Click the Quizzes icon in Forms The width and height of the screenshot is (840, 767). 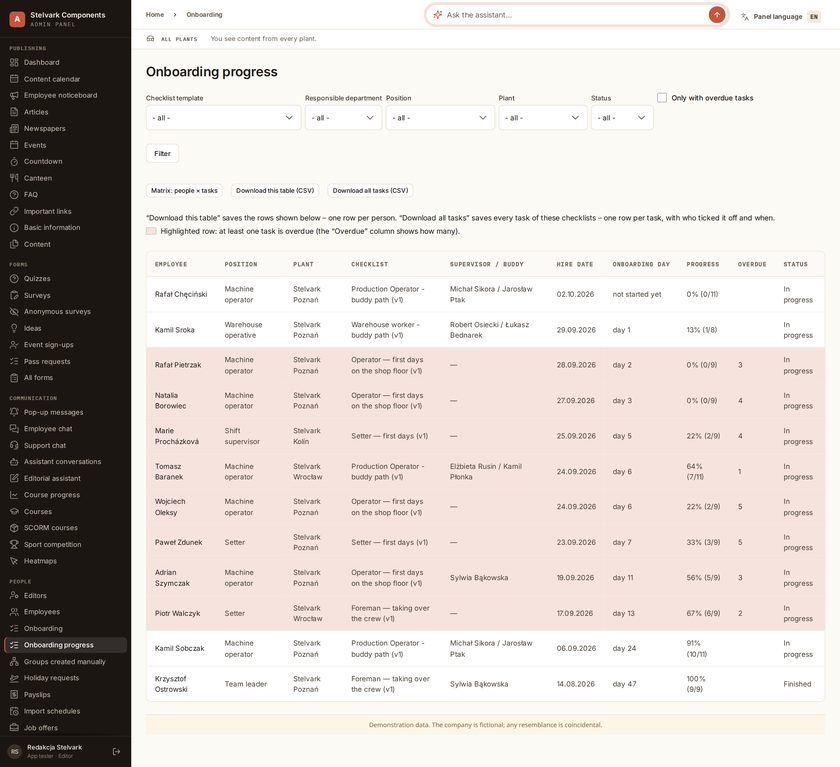tap(14, 279)
